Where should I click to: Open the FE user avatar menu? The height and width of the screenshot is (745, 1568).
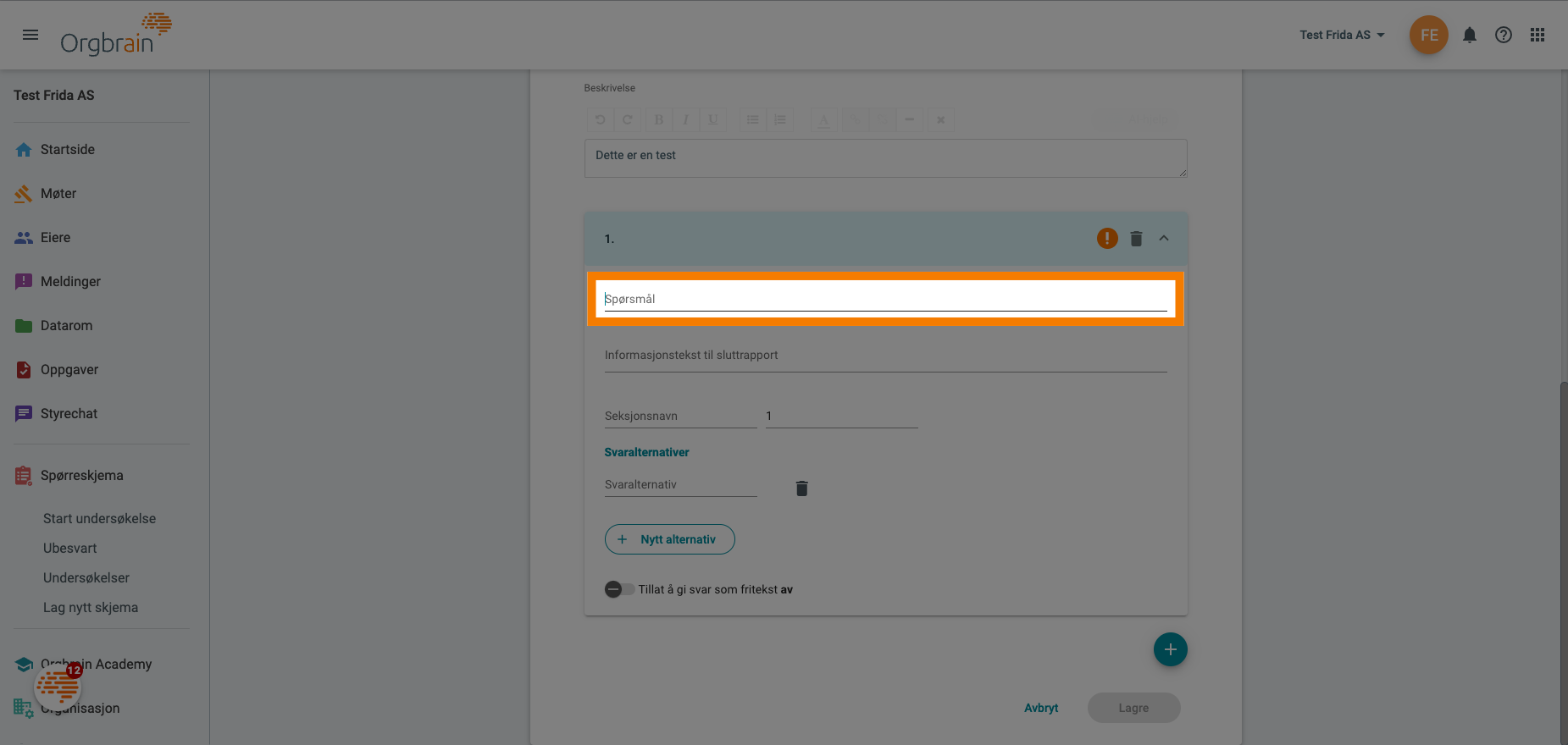[1429, 35]
